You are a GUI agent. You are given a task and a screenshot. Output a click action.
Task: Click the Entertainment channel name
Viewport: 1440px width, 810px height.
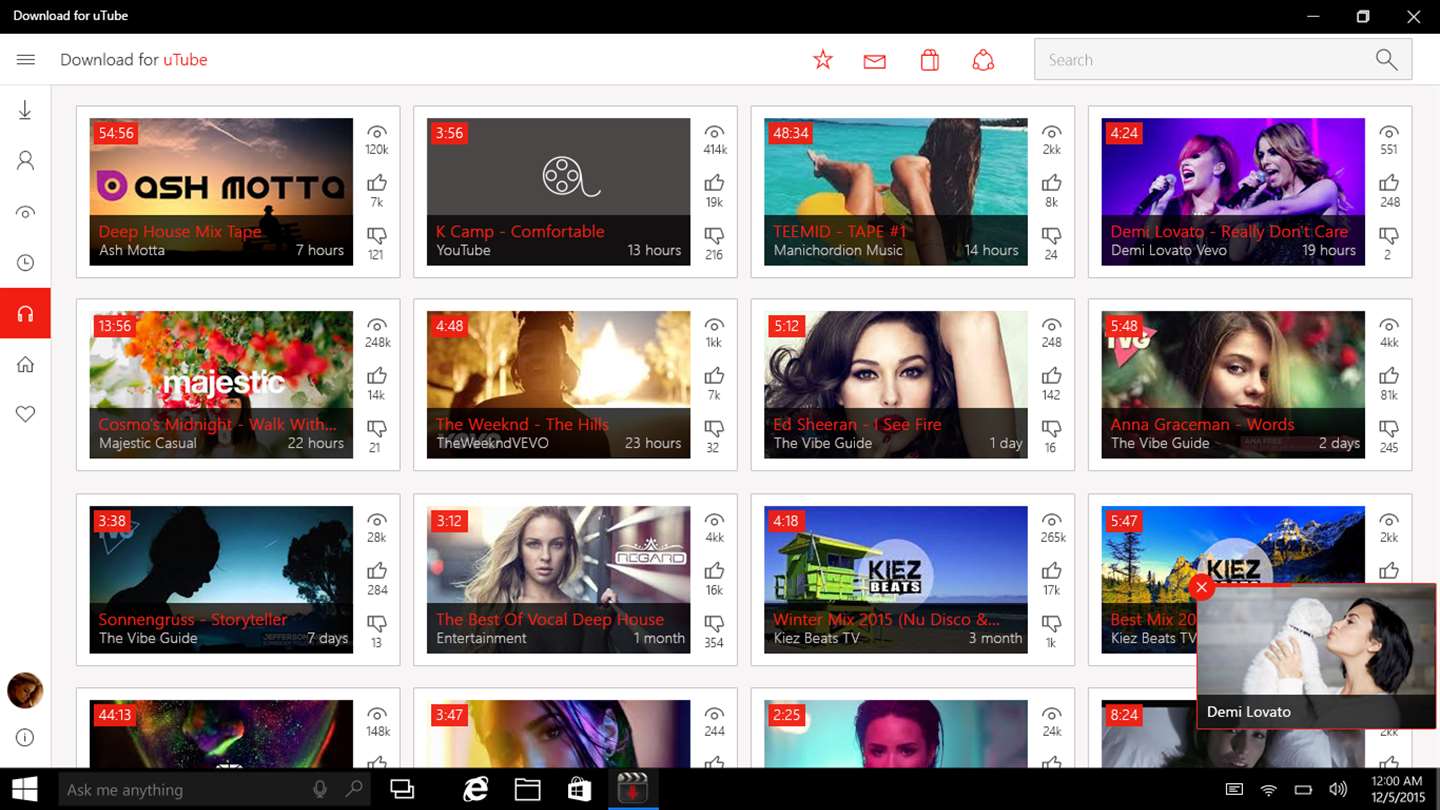481,638
